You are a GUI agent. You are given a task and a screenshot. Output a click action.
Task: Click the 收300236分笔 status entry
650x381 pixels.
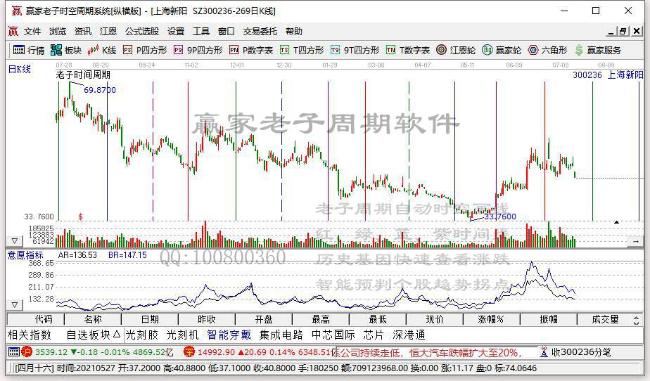coord(581,352)
